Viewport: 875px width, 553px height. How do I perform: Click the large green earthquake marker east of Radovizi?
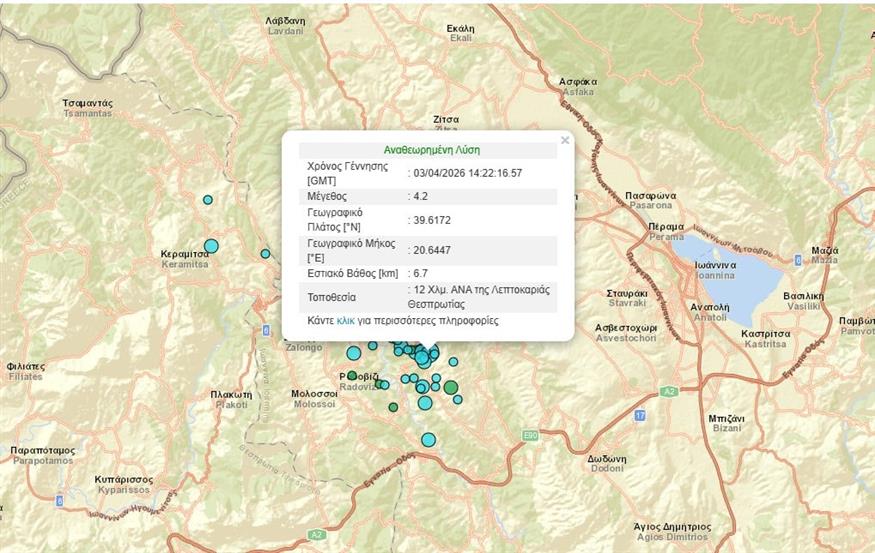point(451,388)
